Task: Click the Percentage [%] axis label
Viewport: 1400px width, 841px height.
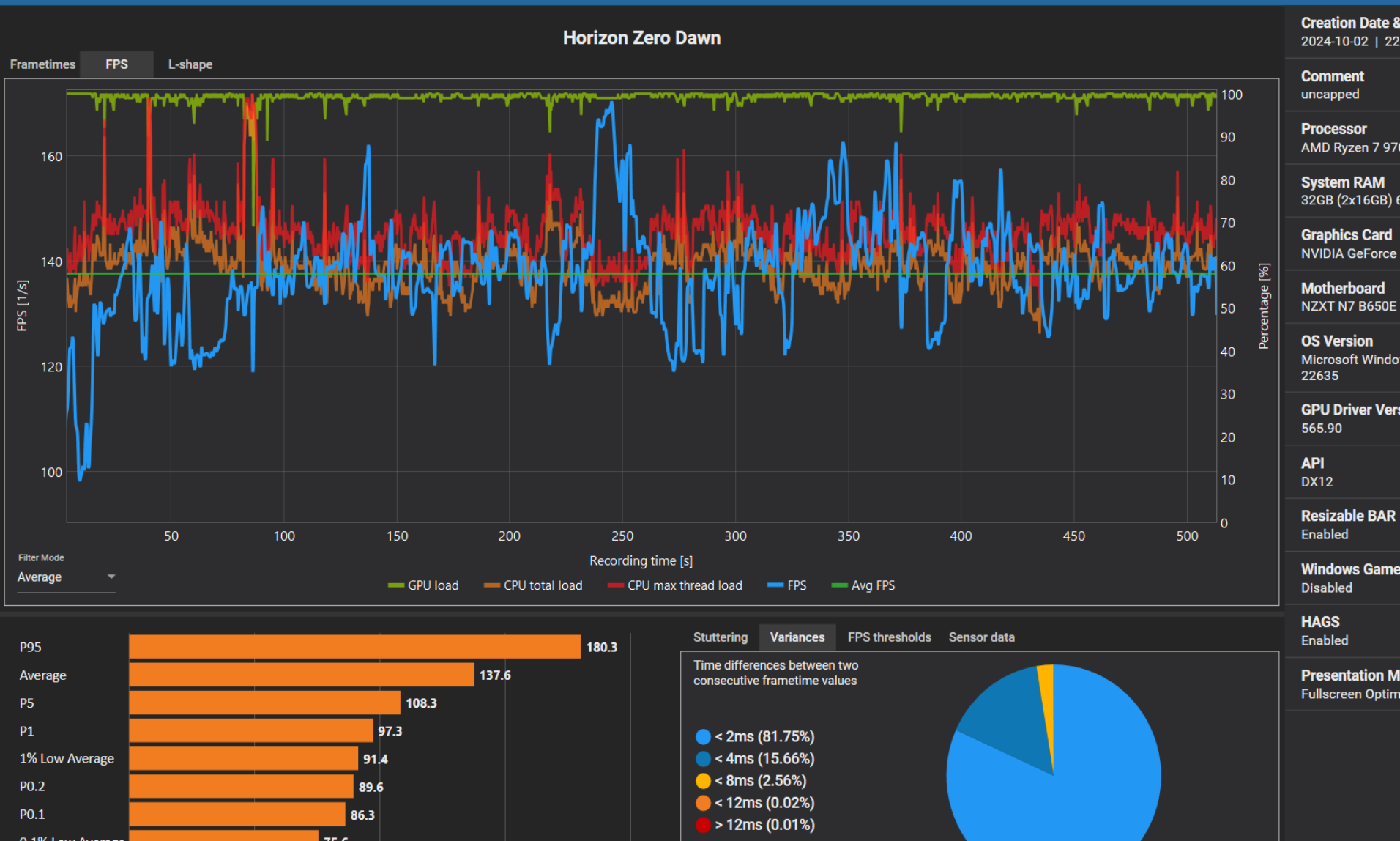Action: [1263, 306]
